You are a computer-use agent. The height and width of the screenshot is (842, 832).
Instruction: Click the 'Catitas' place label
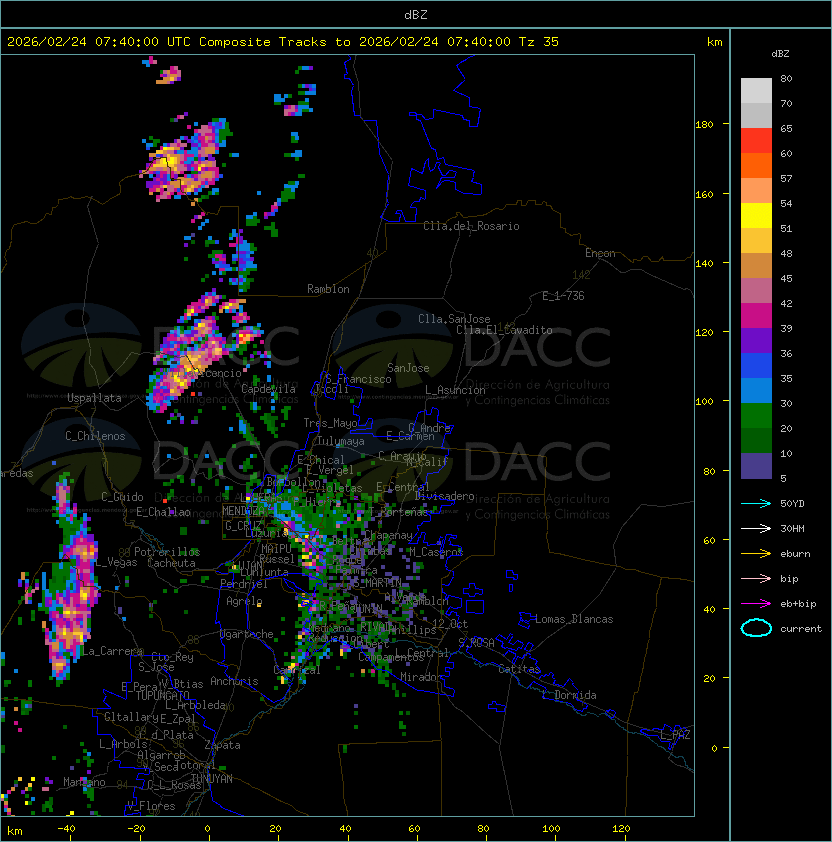[519, 669]
